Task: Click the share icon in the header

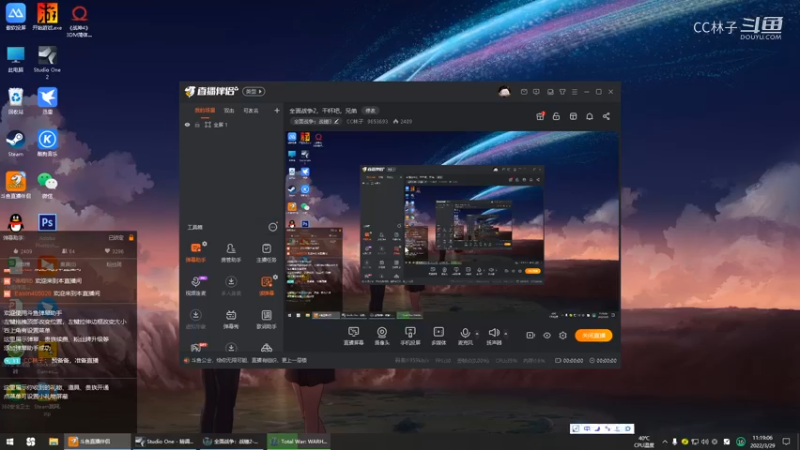Action: point(606,116)
